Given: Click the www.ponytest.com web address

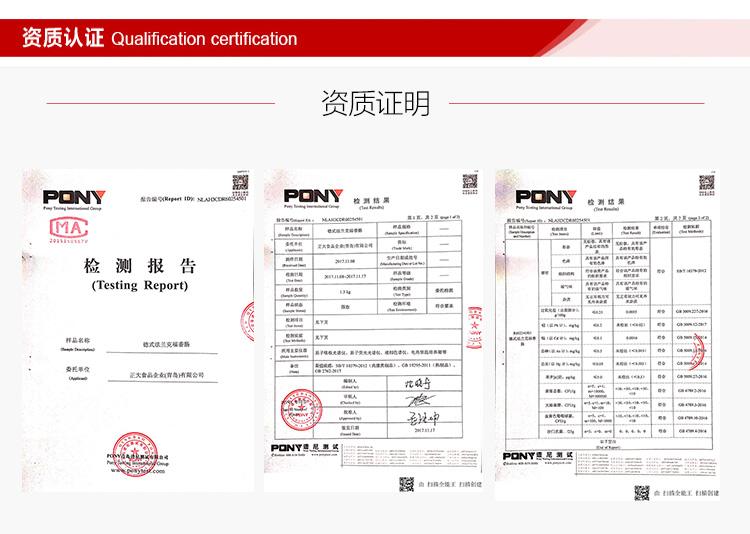Looking at the screenshot, I should (x=138, y=471).
